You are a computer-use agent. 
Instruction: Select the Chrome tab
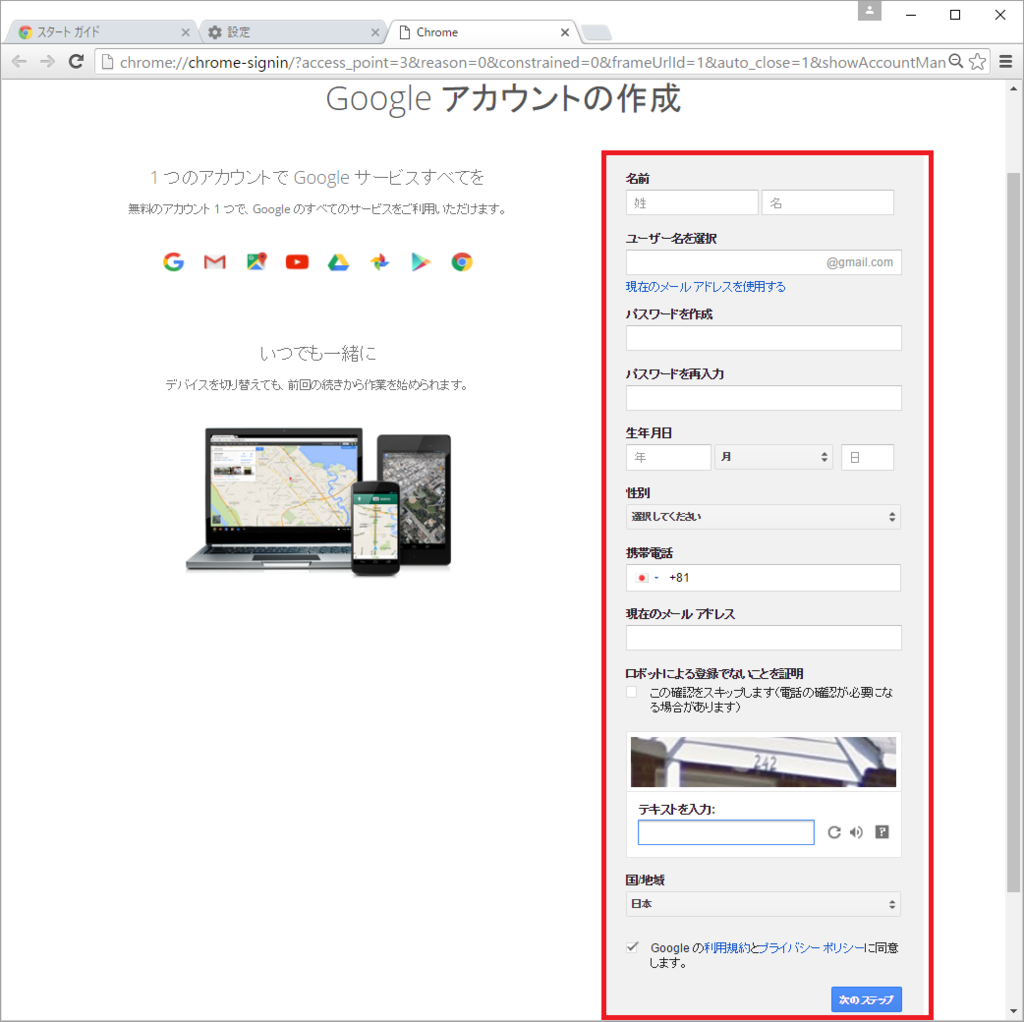point(483,32)
